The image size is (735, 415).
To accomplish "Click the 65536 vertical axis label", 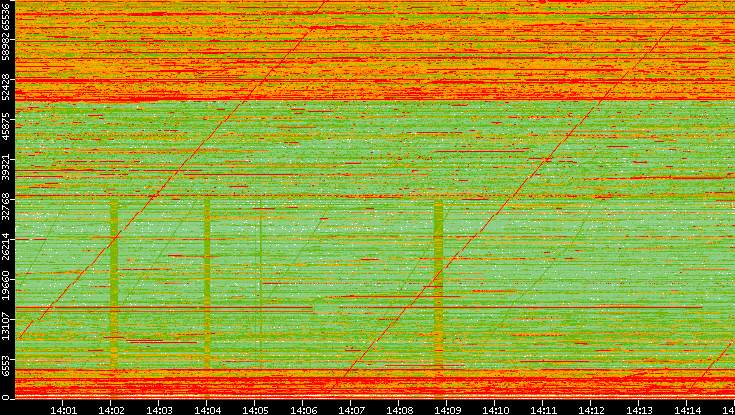I will pyautogui.click(x=7, y=19).
